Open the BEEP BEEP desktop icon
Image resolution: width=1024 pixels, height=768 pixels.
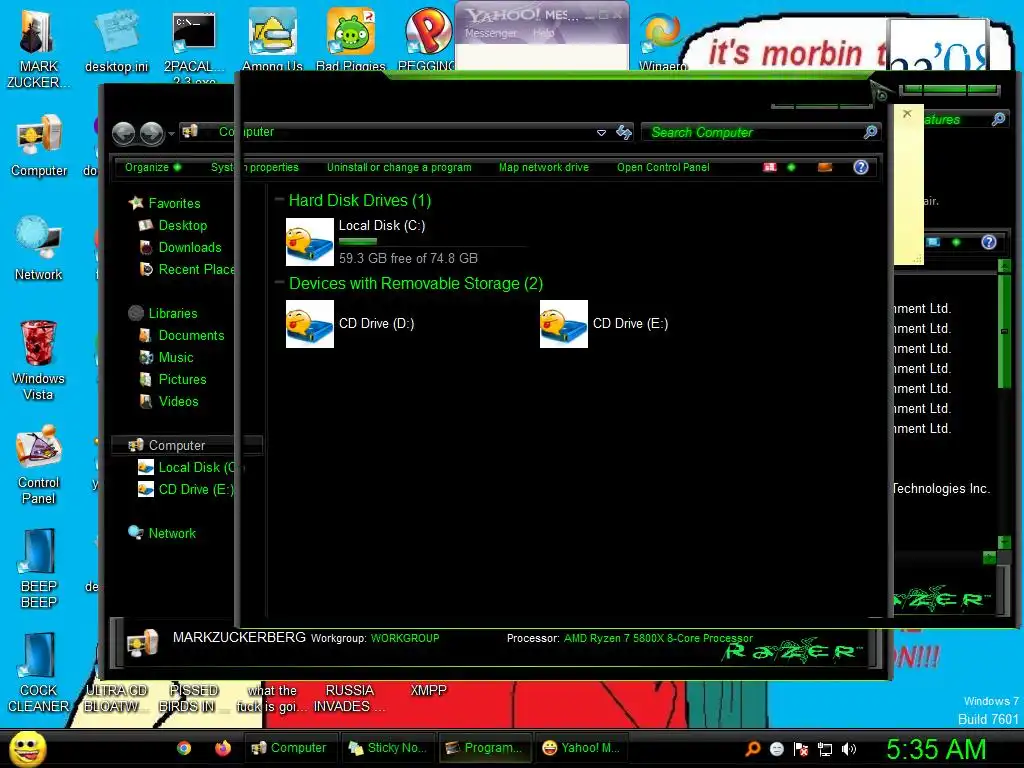(x=39, y=569)
